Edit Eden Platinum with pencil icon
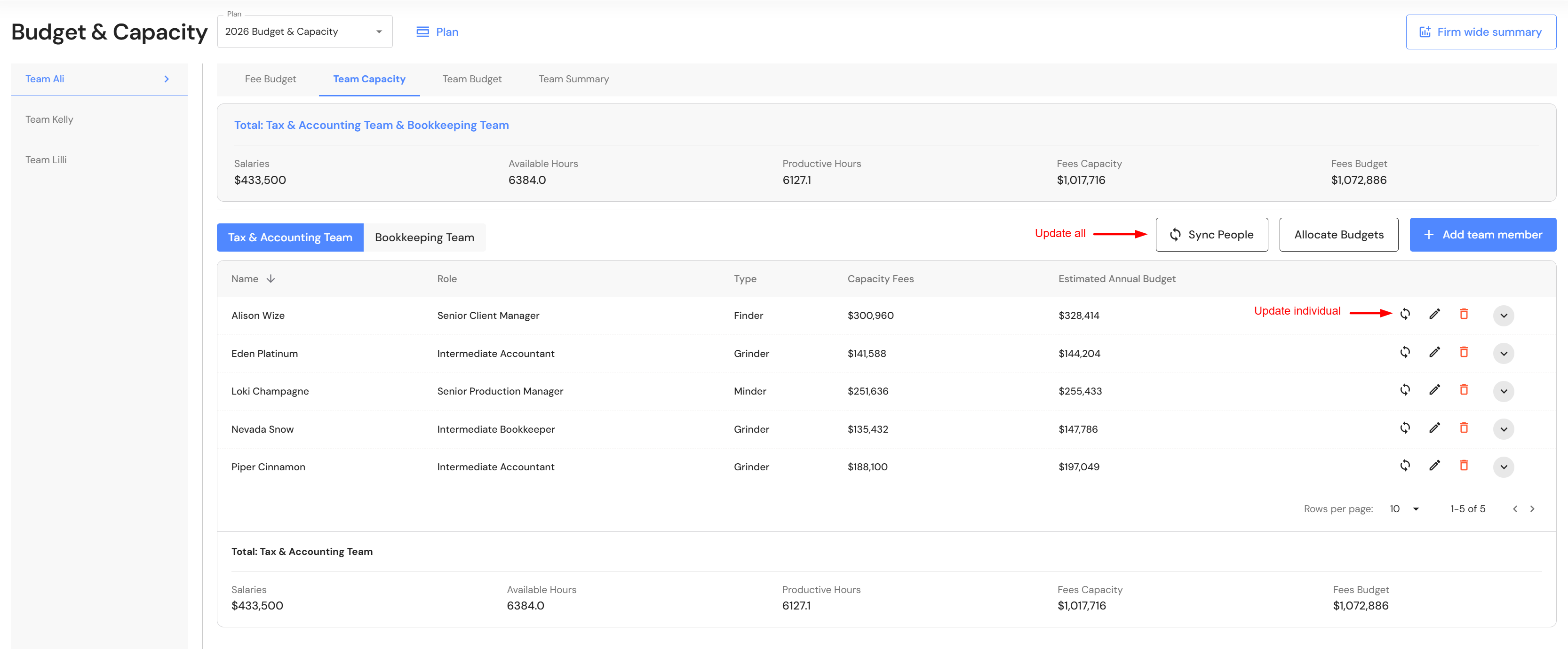The image size is (1568, 649). pyautogui.click(x=1434, y=352)
